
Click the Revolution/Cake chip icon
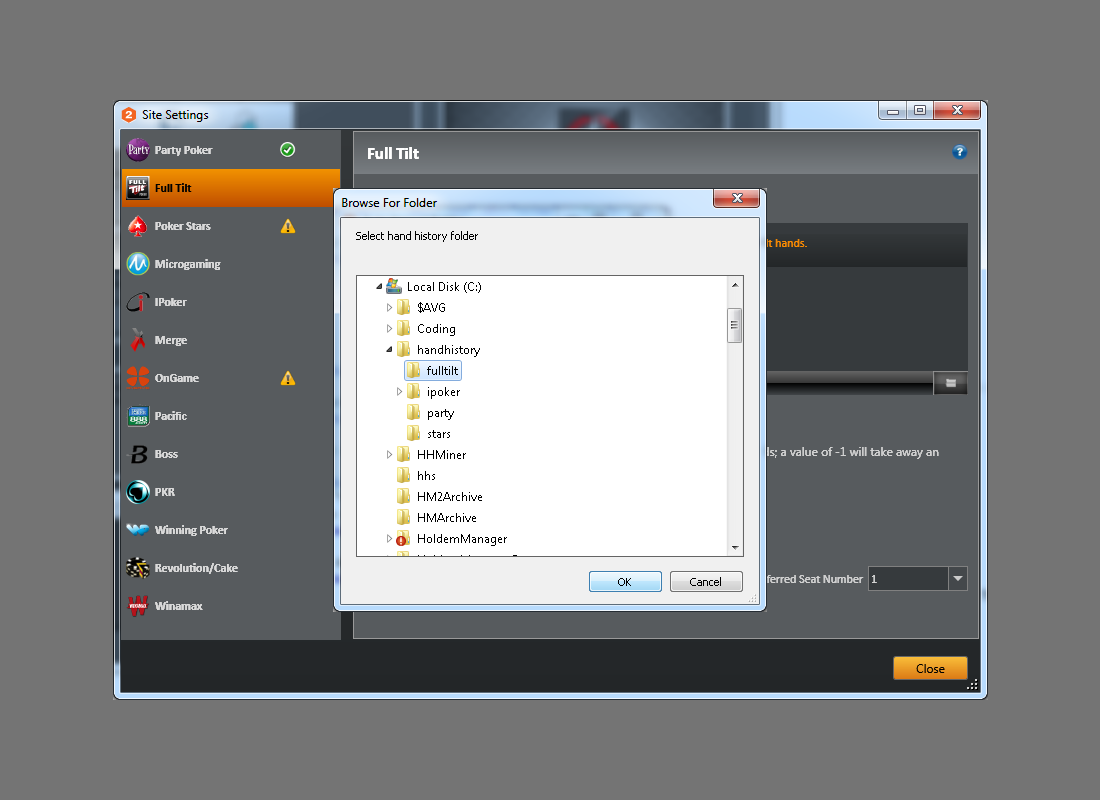[x=138, y=568]
